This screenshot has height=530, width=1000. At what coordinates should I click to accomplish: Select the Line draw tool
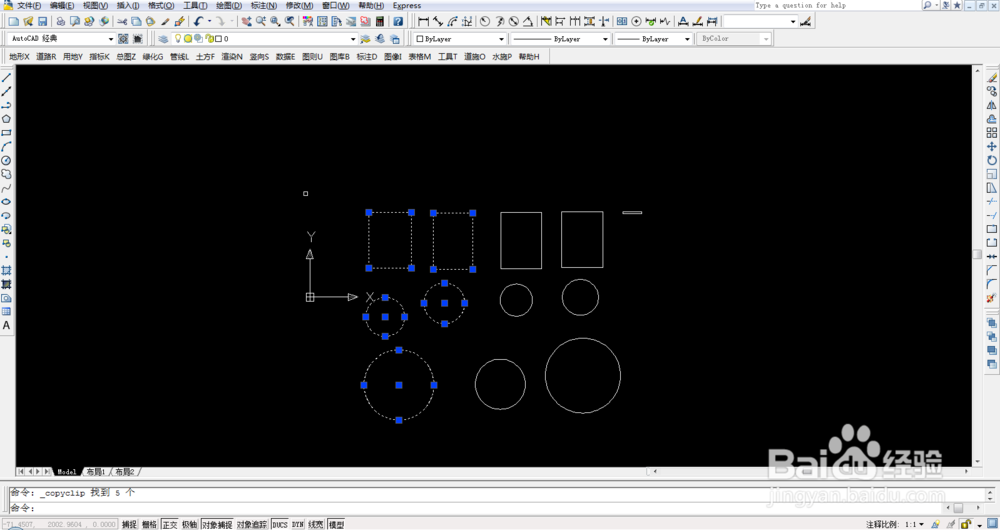(6, 77)
